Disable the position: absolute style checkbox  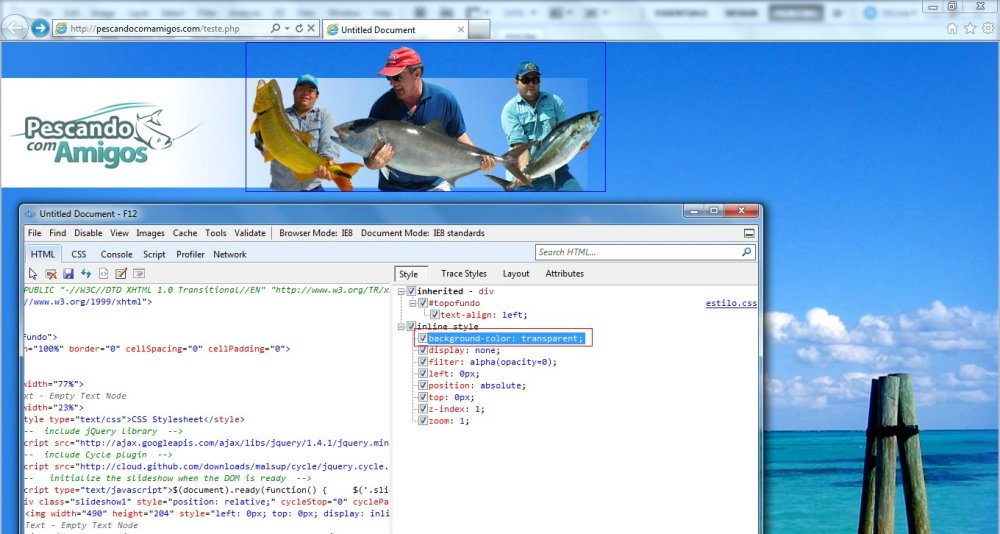pos(422,385)
